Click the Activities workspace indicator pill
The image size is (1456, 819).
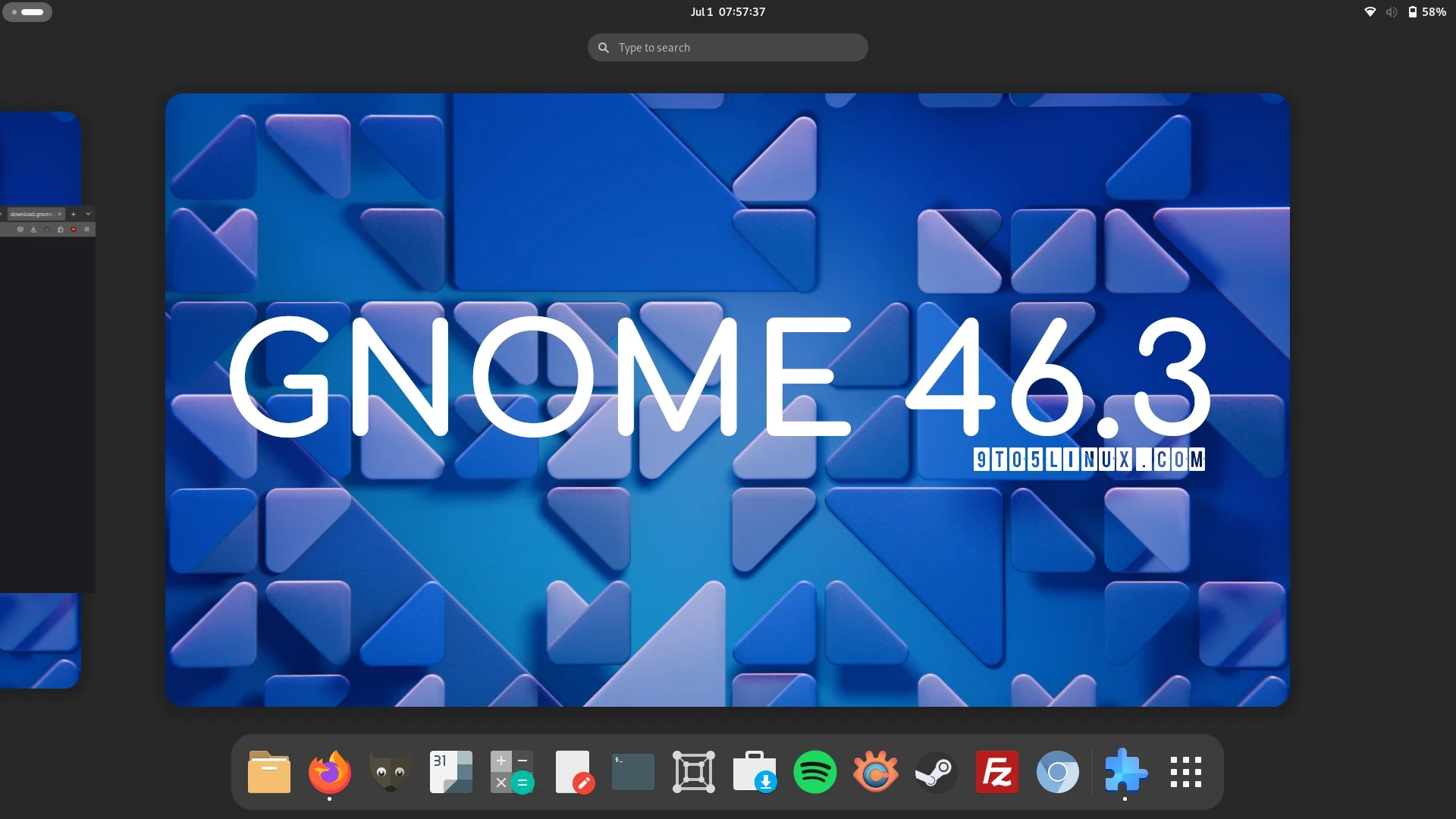coord(27,12)
